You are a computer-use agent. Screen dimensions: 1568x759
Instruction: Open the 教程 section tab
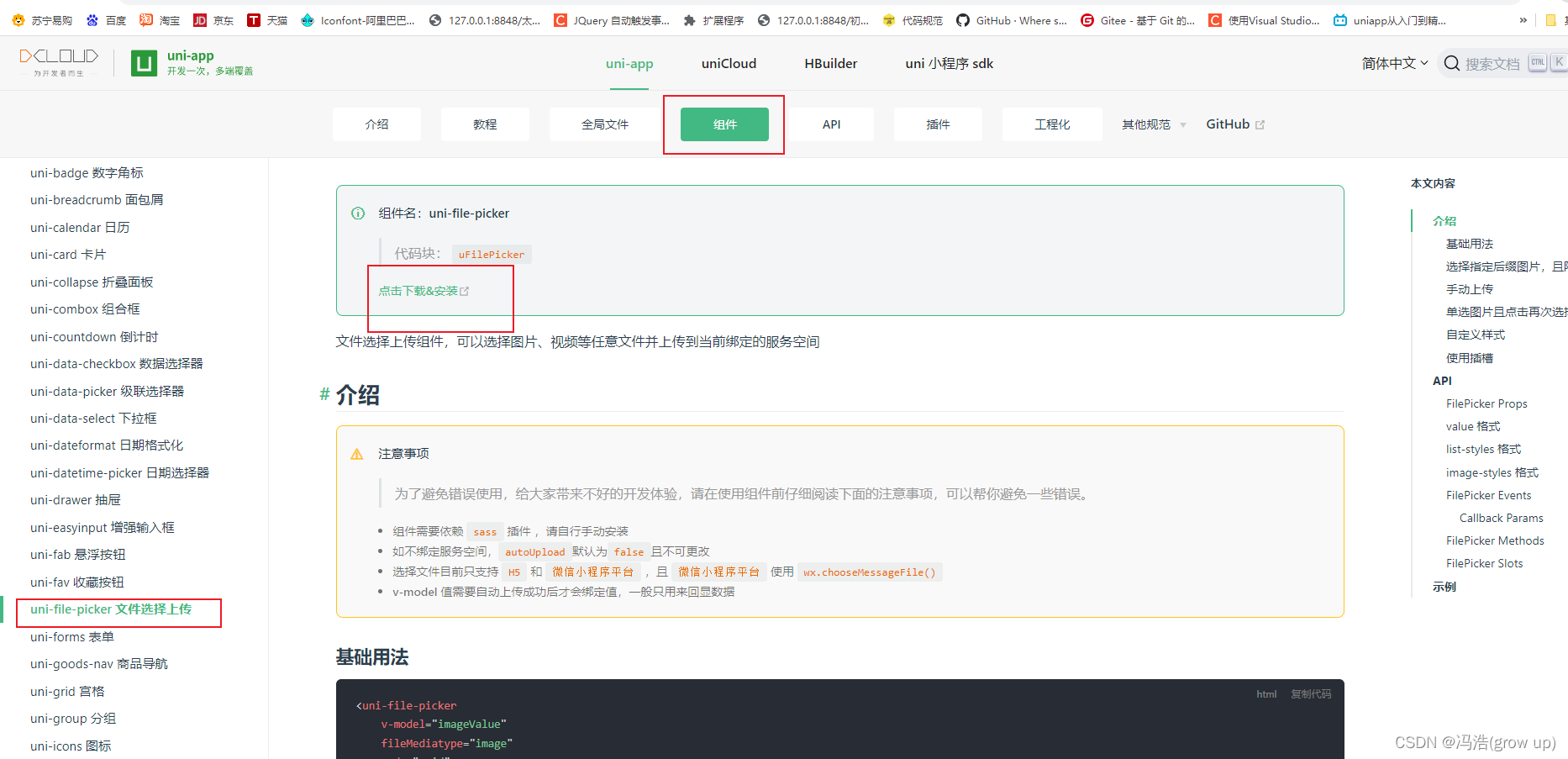pyautogui.click(x=485, y=124)
